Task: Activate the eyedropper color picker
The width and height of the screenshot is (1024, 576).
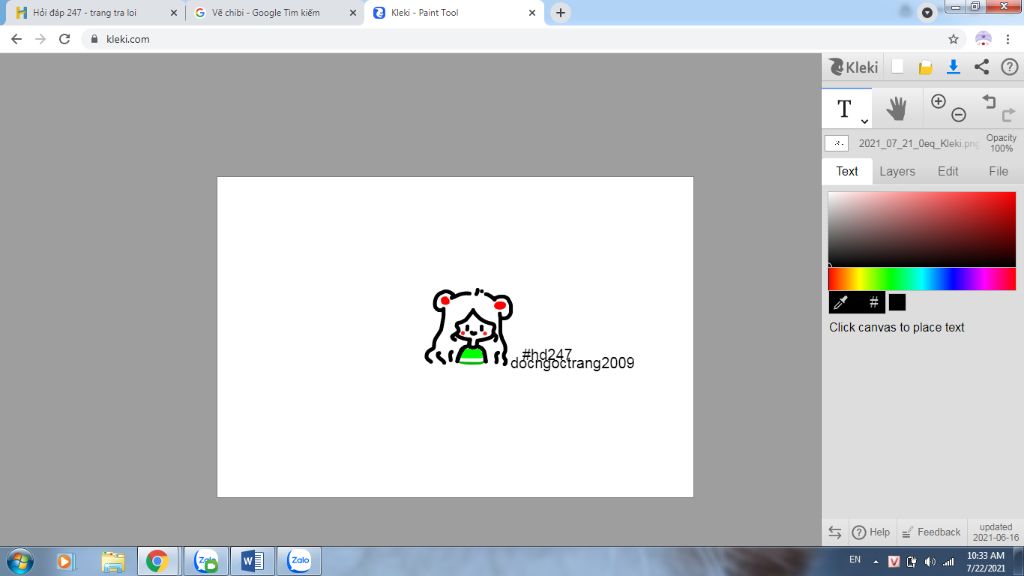Action: click(x=842, y=302)
